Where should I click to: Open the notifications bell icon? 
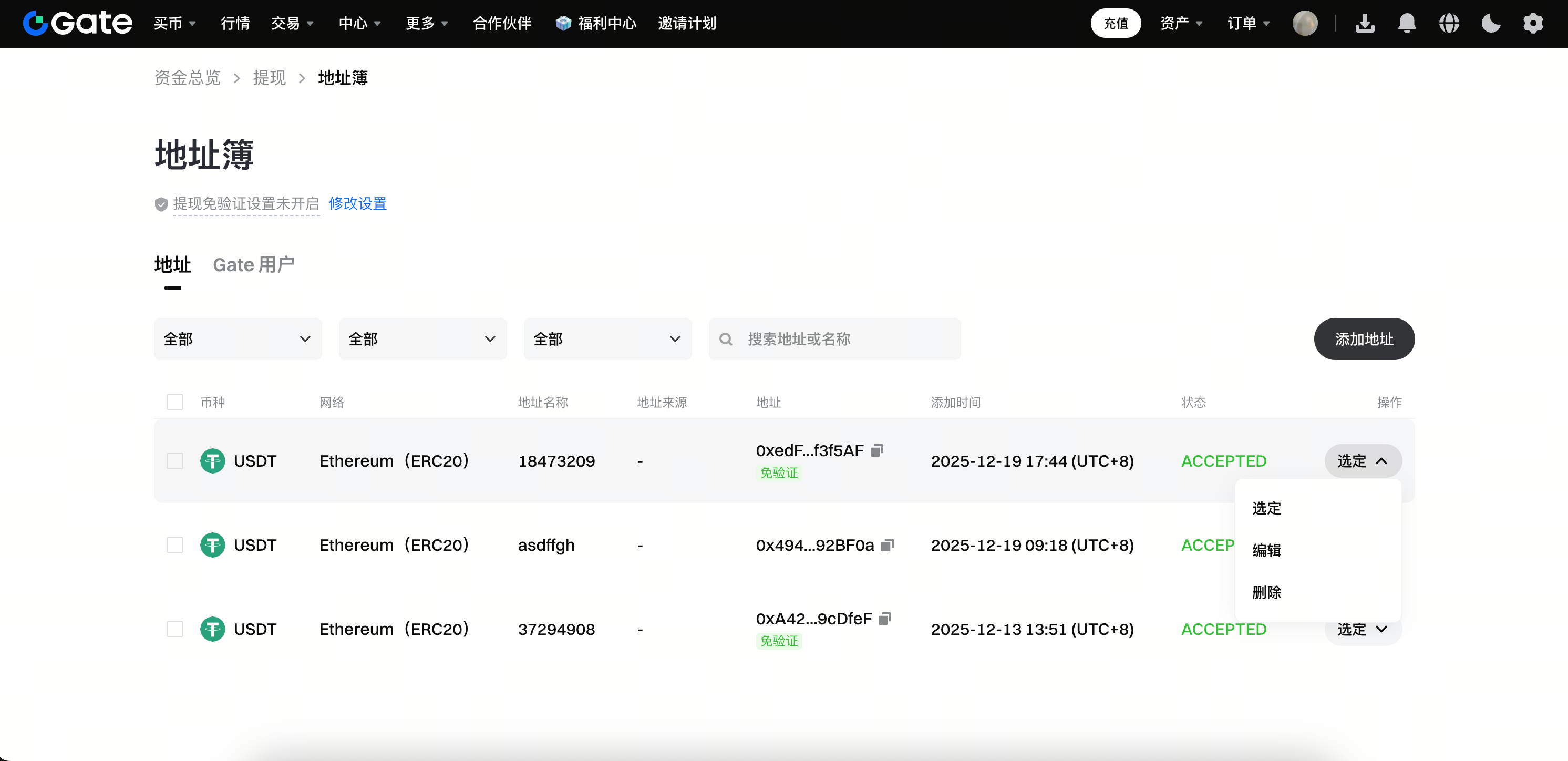click(1407, 23)
